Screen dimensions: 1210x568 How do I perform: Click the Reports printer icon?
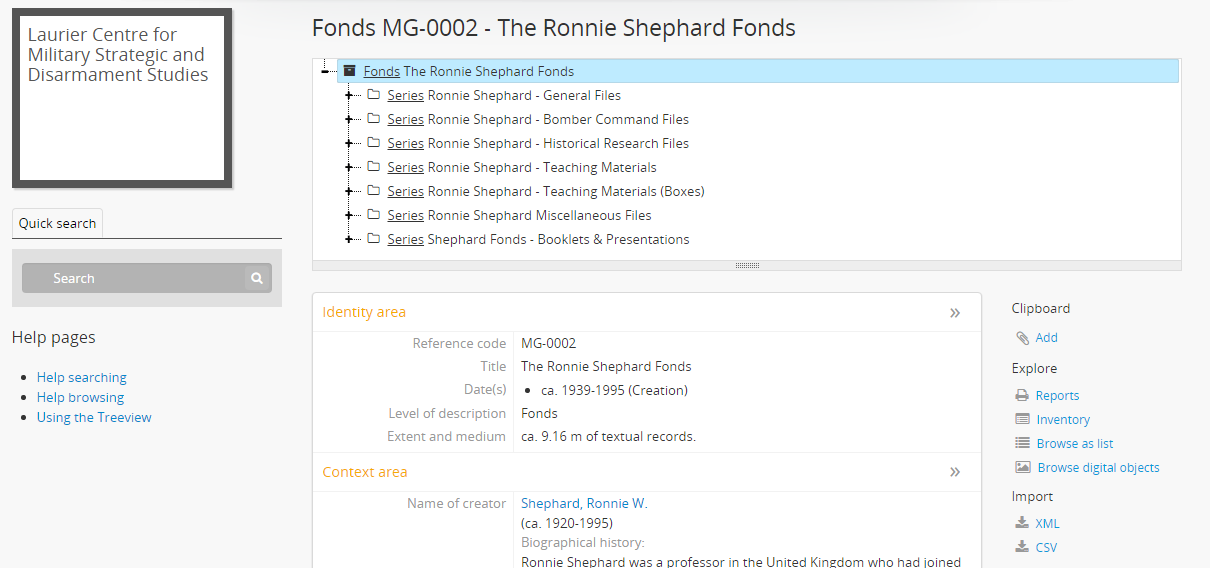pos(1022,395)
